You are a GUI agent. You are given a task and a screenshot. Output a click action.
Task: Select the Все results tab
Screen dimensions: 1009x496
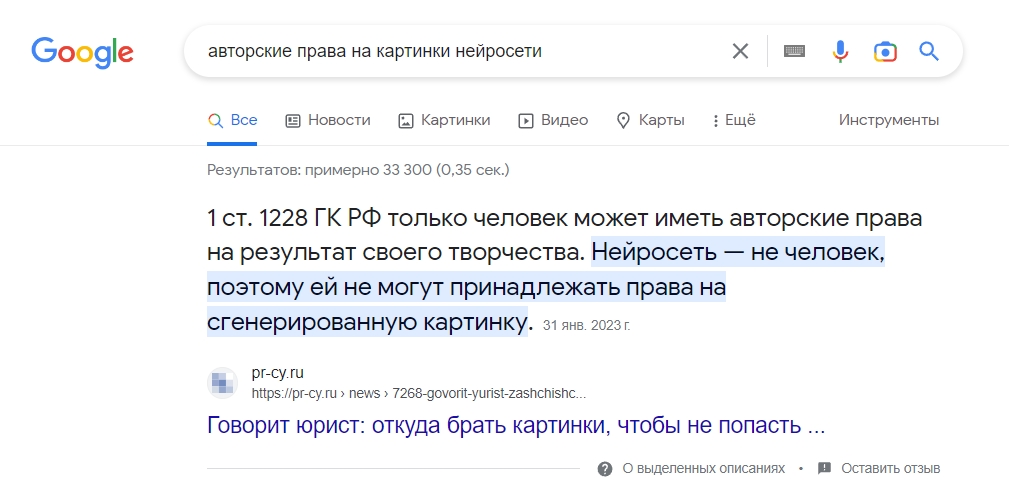(x=233, y=120)
